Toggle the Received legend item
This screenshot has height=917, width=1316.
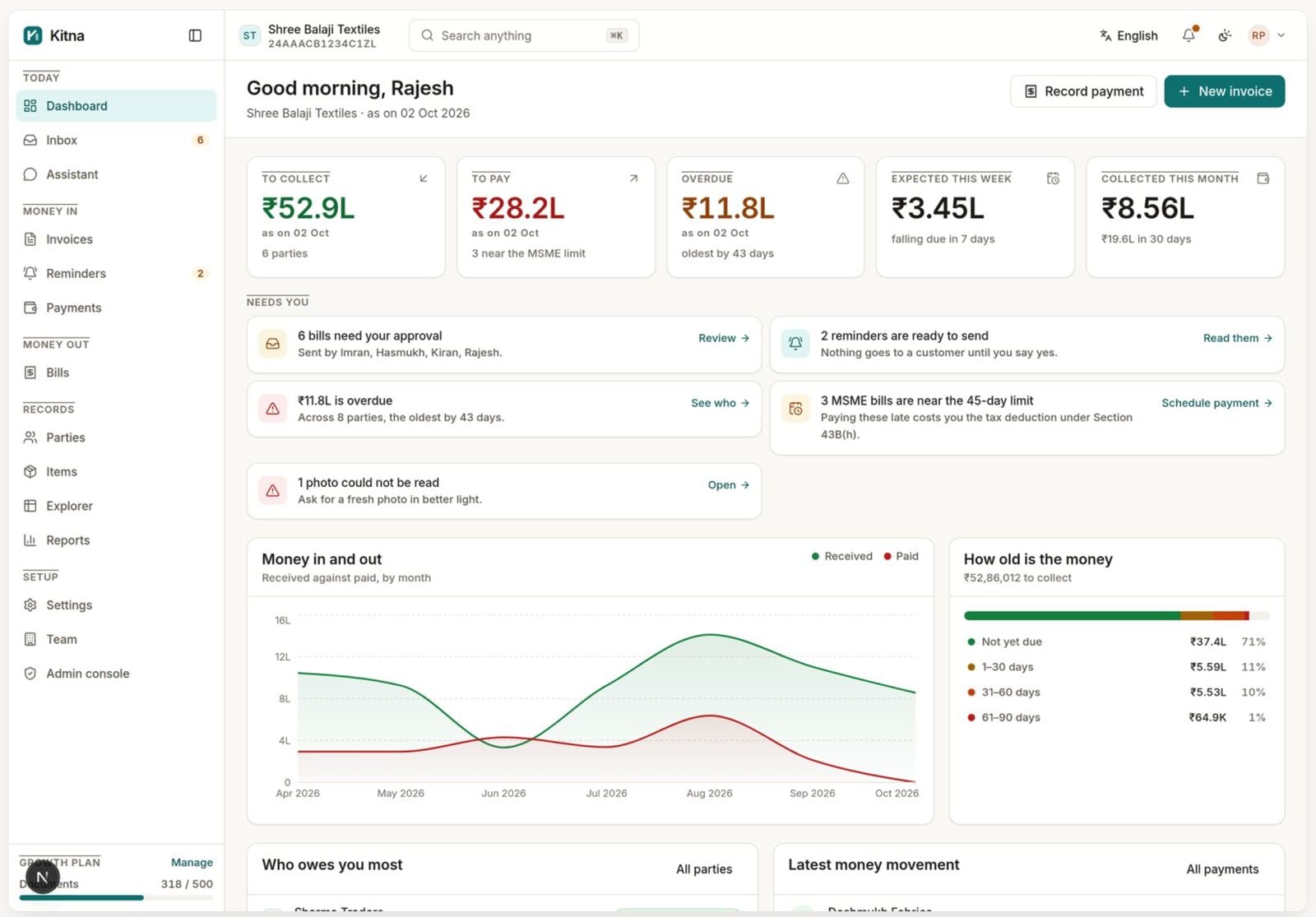841,557
